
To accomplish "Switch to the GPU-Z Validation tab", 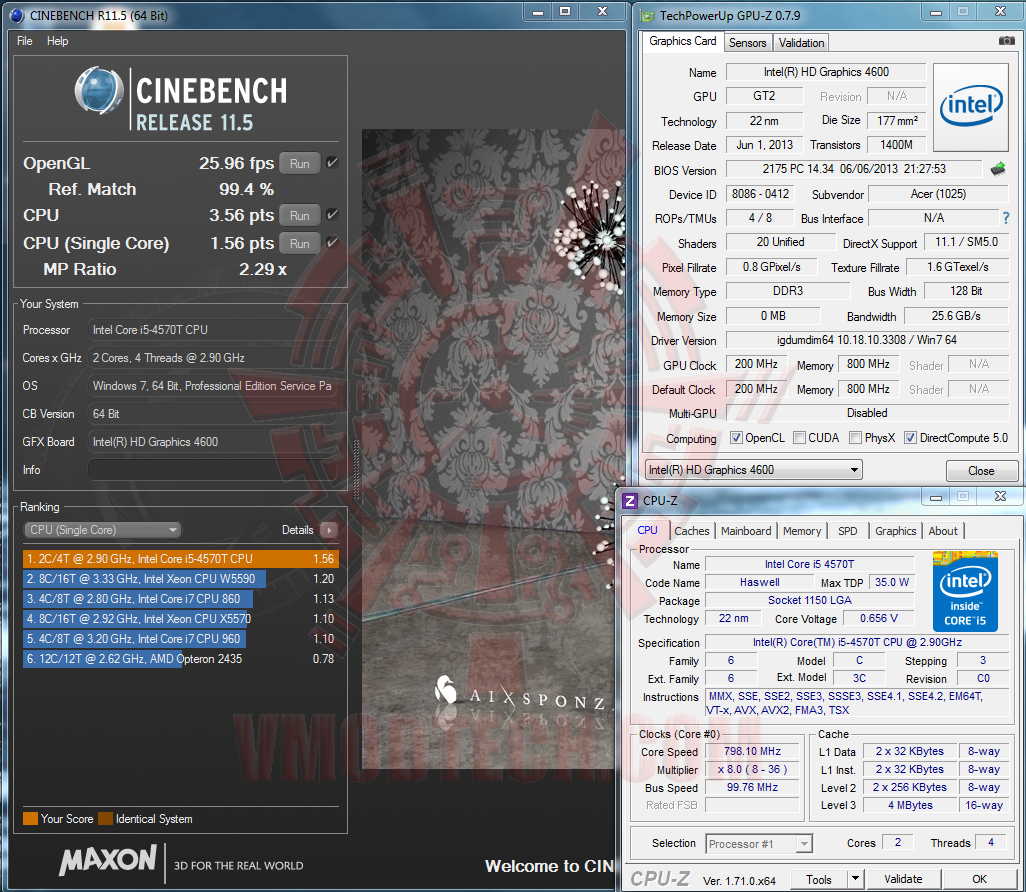I will point(801,43).
